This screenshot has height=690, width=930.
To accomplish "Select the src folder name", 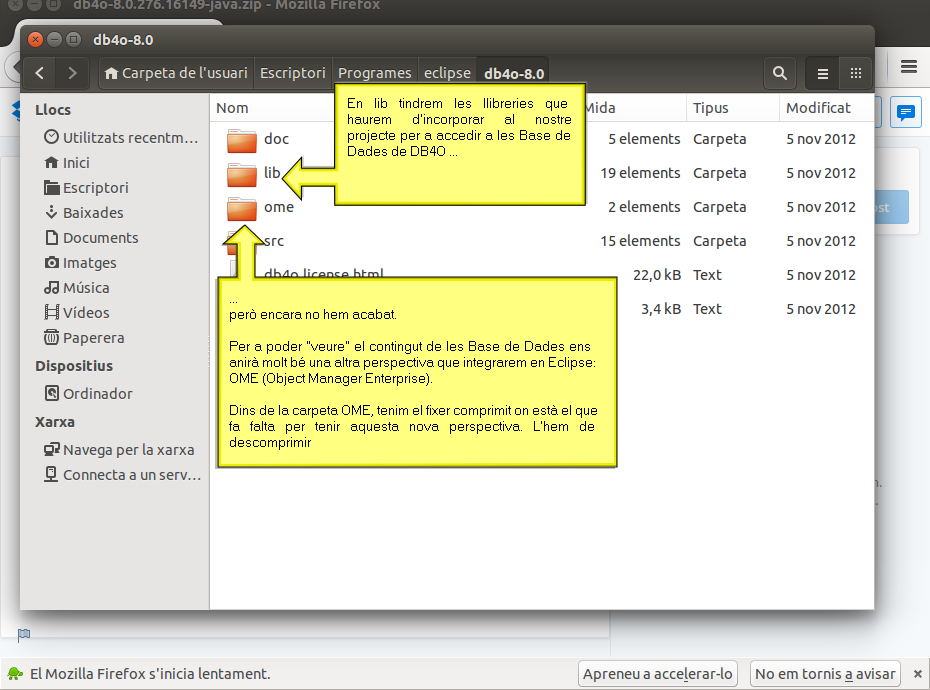I will (x=274, y=241).
